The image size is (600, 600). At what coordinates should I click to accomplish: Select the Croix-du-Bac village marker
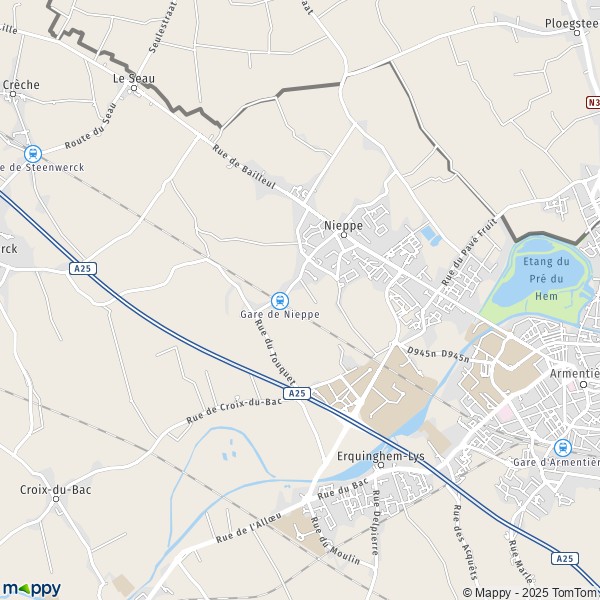pyautogui.click(x=56, y=499)
